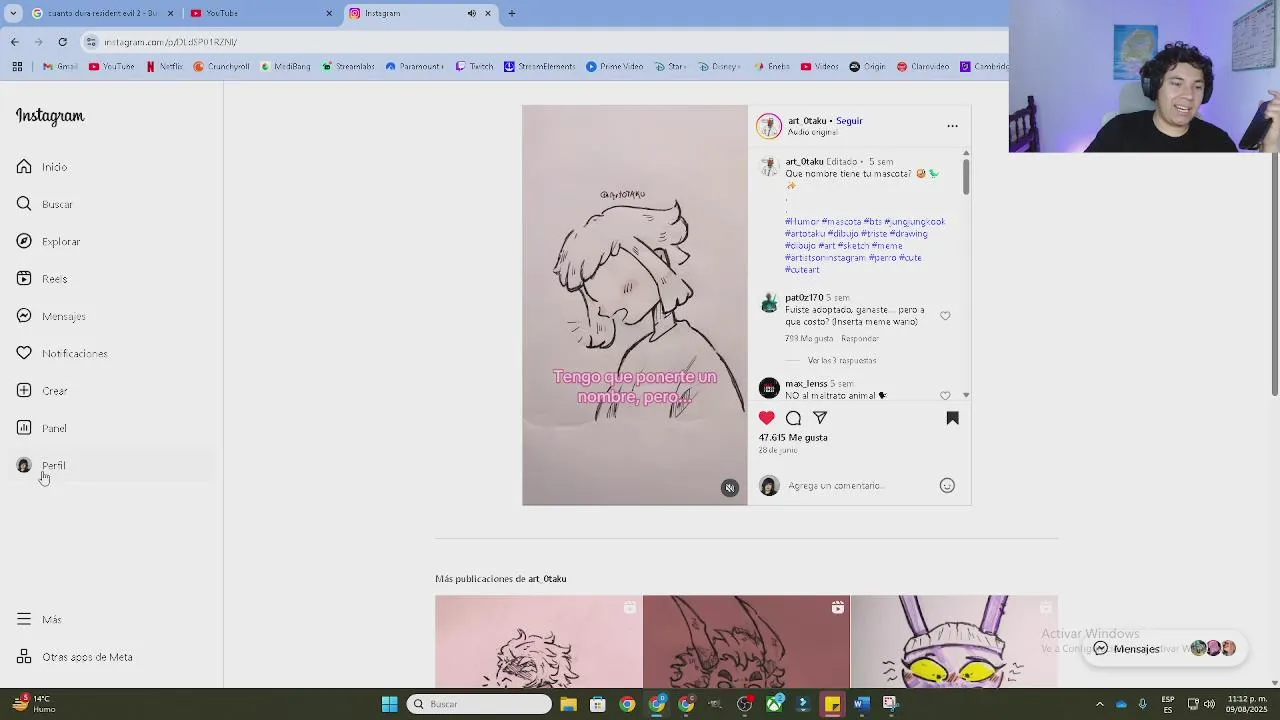Open Netflix bookmark

tap(165, 67)
